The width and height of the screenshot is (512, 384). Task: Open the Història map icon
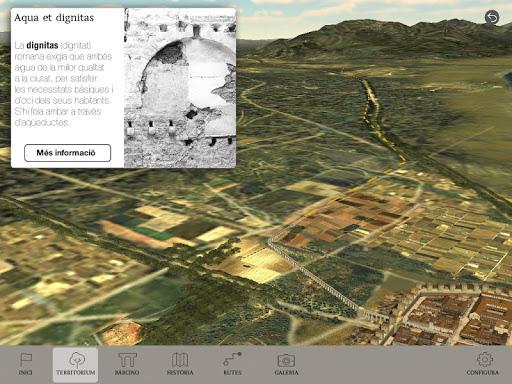click(180, 360)
